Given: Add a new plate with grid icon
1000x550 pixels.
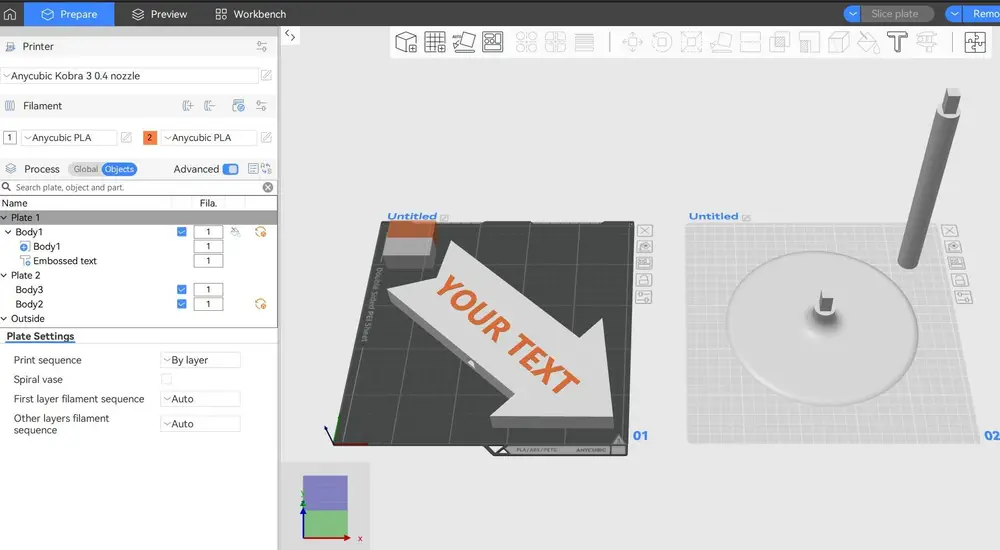Looking at the screenshot, I should pos(435,42).
